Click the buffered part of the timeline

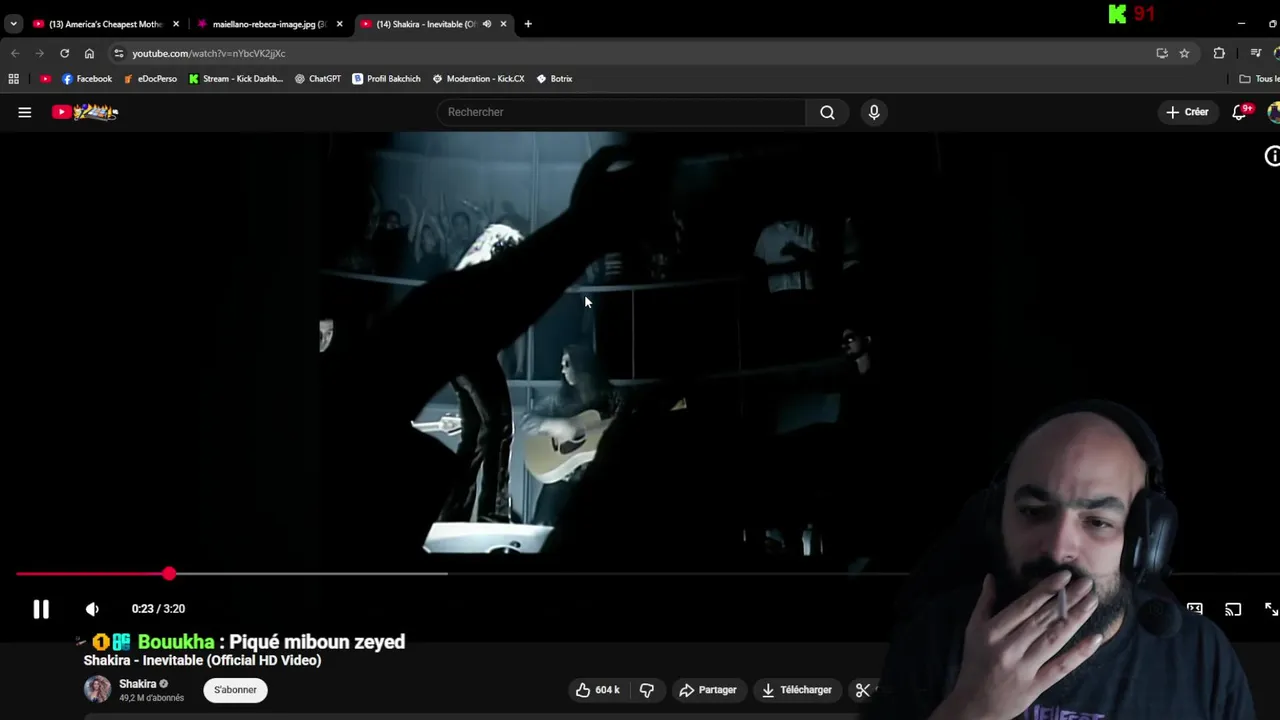pos(310,574)
